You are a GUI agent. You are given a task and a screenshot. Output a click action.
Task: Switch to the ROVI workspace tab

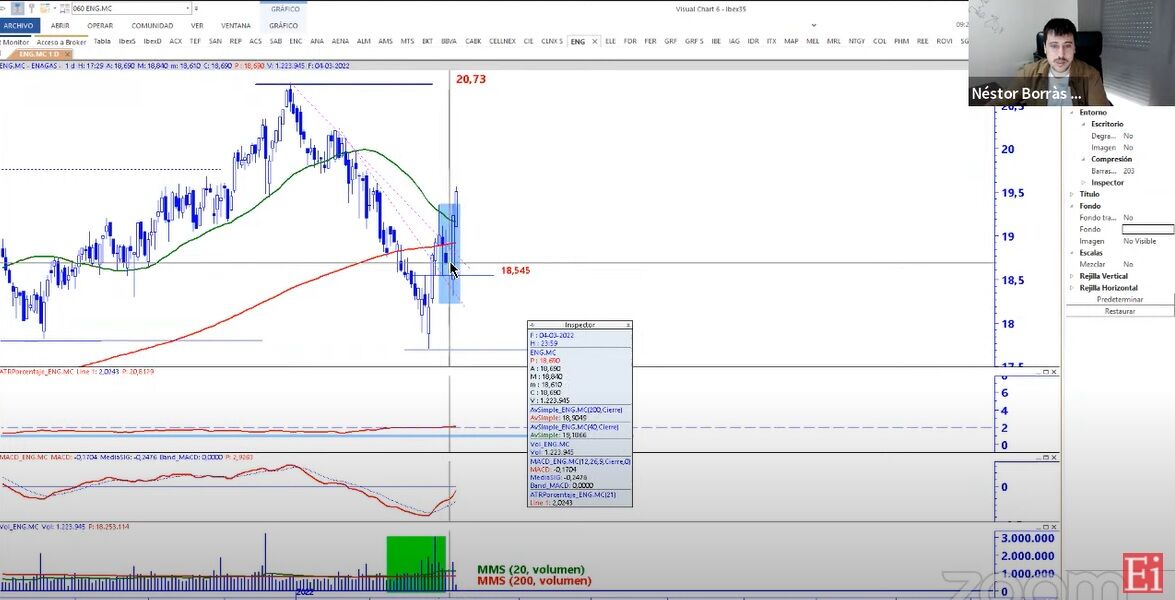tap(944, 41)
